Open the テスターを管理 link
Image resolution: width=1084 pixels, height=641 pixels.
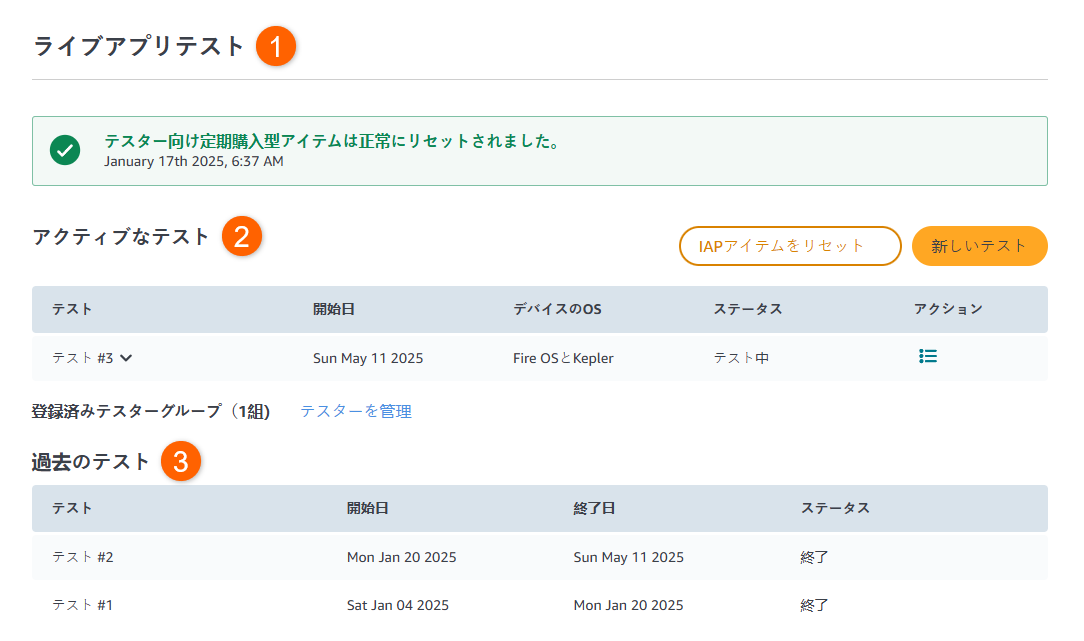[356, 411]
